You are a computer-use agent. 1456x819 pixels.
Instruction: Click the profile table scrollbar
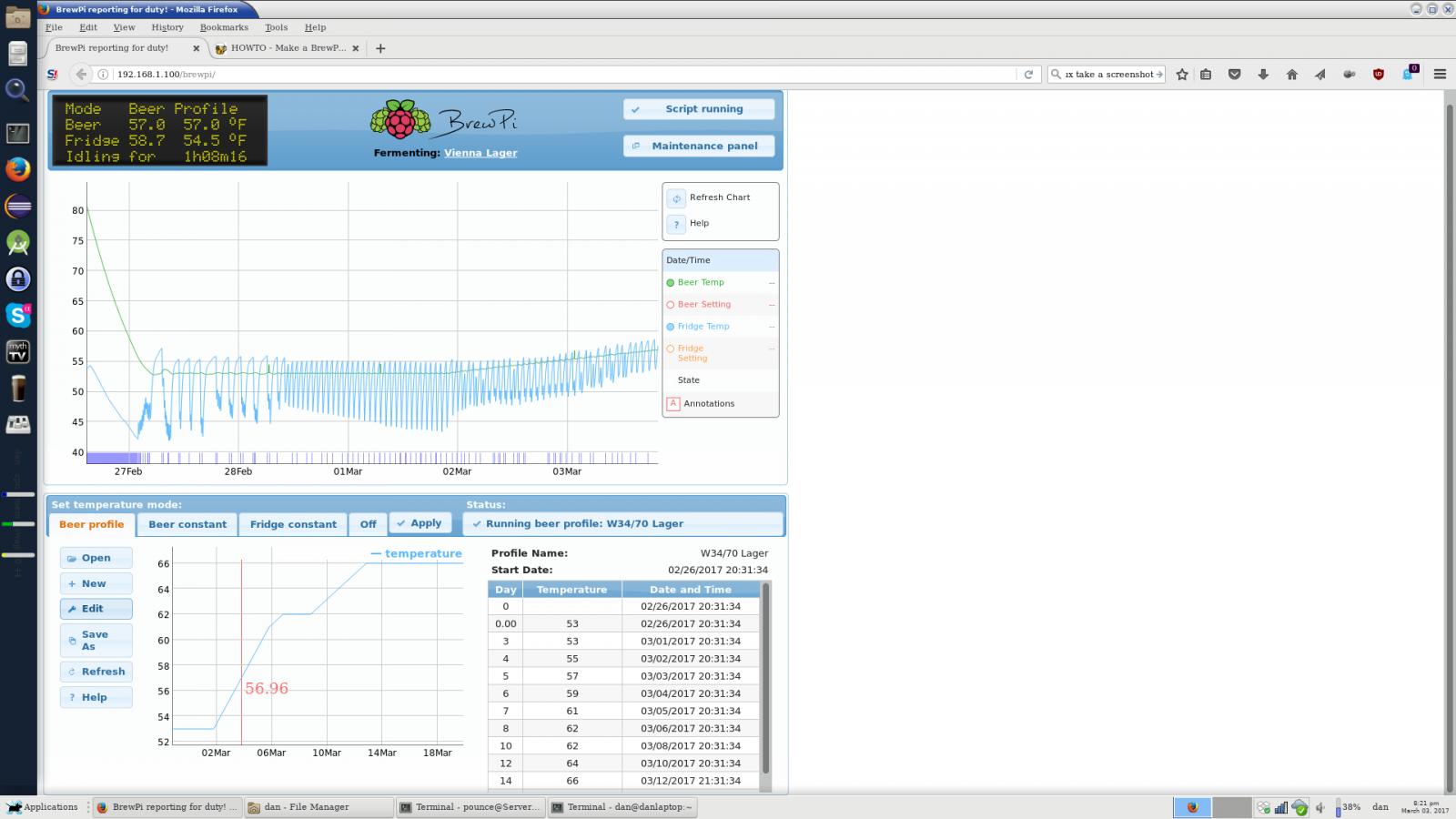point(766,678)
